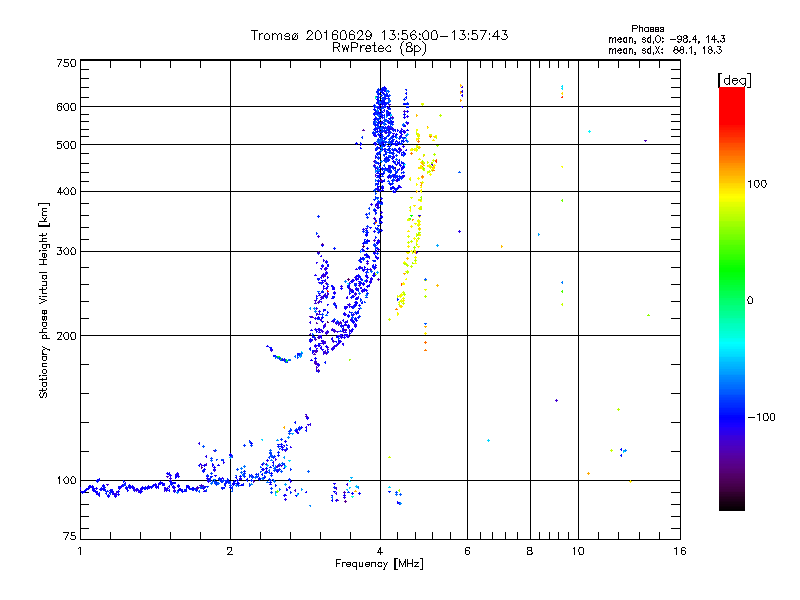The height and width of the screenshot is (600, 800).
Task: Click the blue colorbar region near -100
Action: pos(732,416)
